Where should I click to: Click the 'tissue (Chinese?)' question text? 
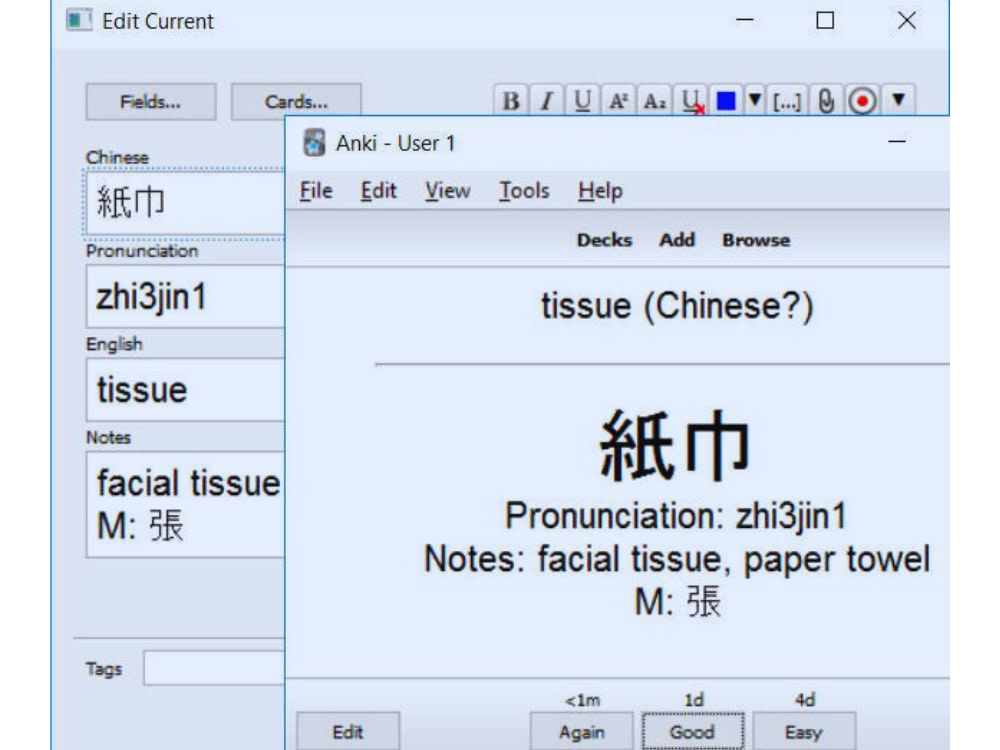(677, 307)
